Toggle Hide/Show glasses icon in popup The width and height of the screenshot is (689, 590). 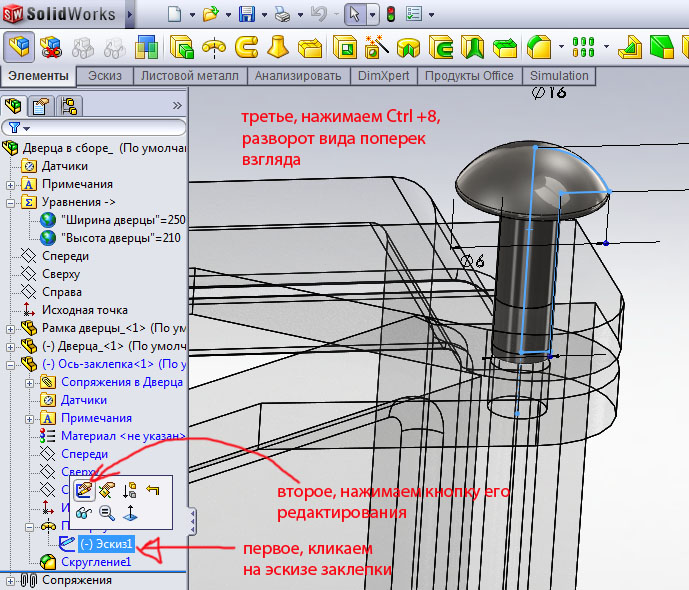[x=84, y=513]
